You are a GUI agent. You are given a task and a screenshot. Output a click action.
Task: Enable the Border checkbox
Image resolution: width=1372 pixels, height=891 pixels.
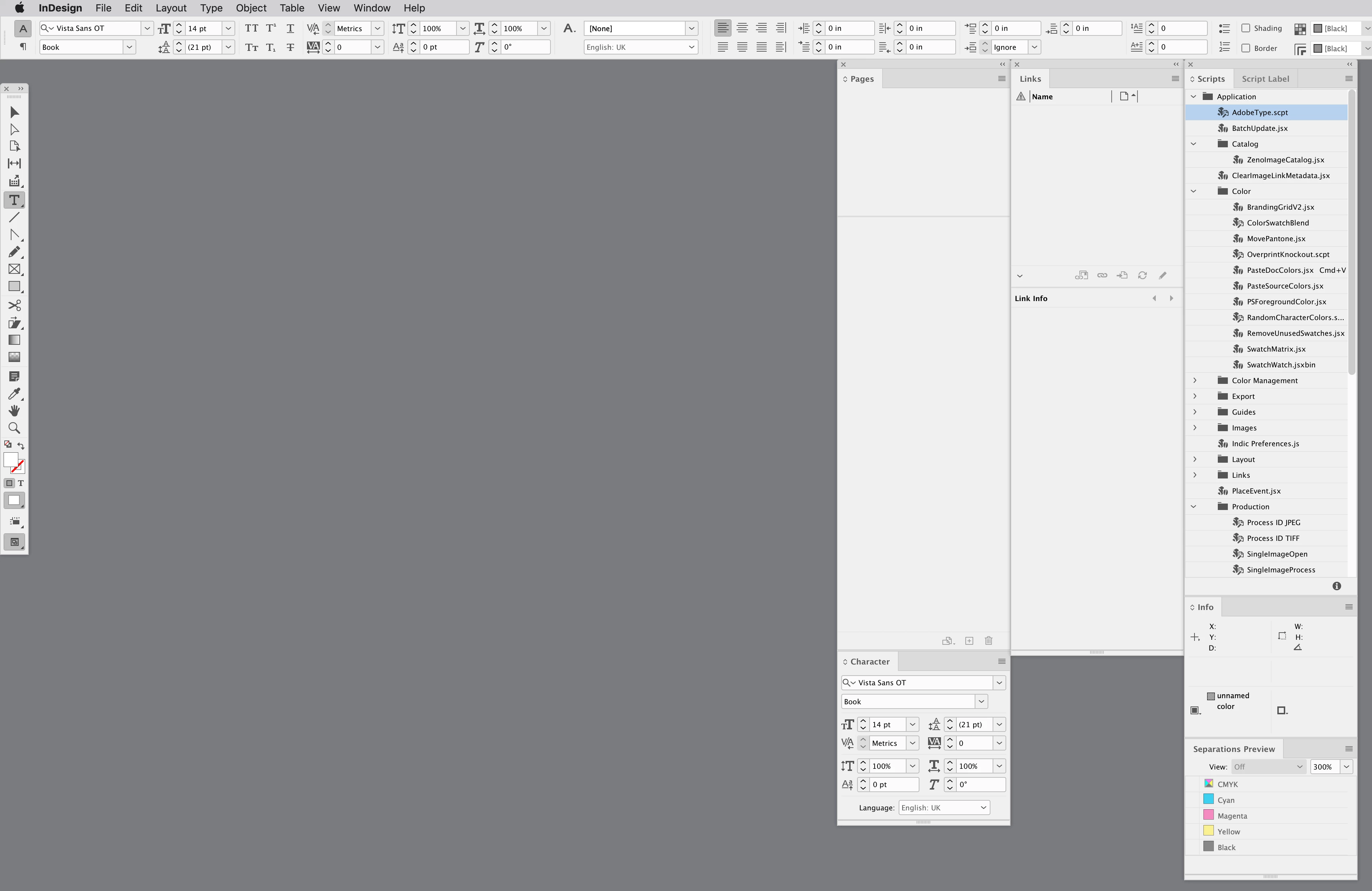pos(1246,48)
